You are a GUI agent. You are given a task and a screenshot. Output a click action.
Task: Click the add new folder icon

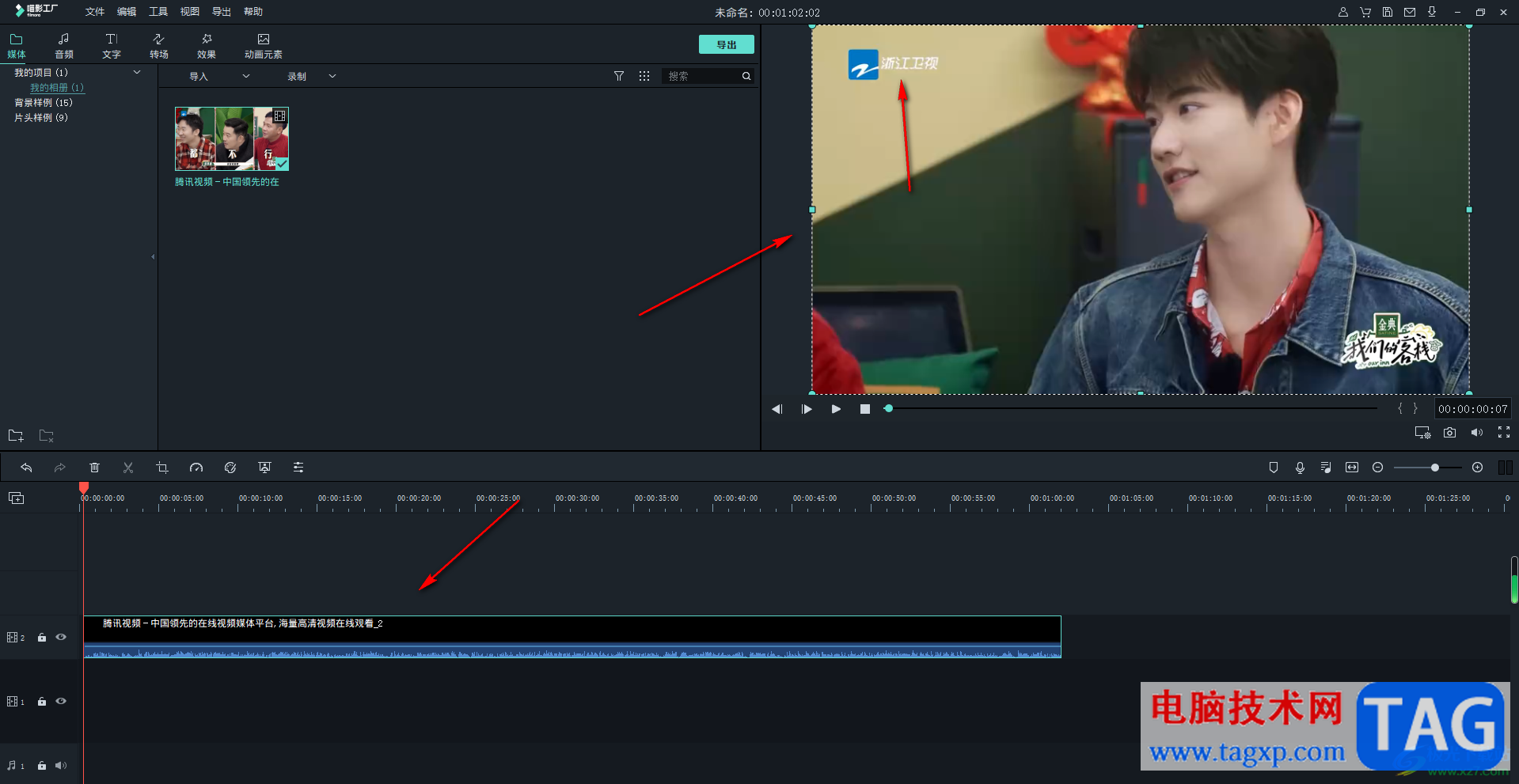(x=16, y=436)
